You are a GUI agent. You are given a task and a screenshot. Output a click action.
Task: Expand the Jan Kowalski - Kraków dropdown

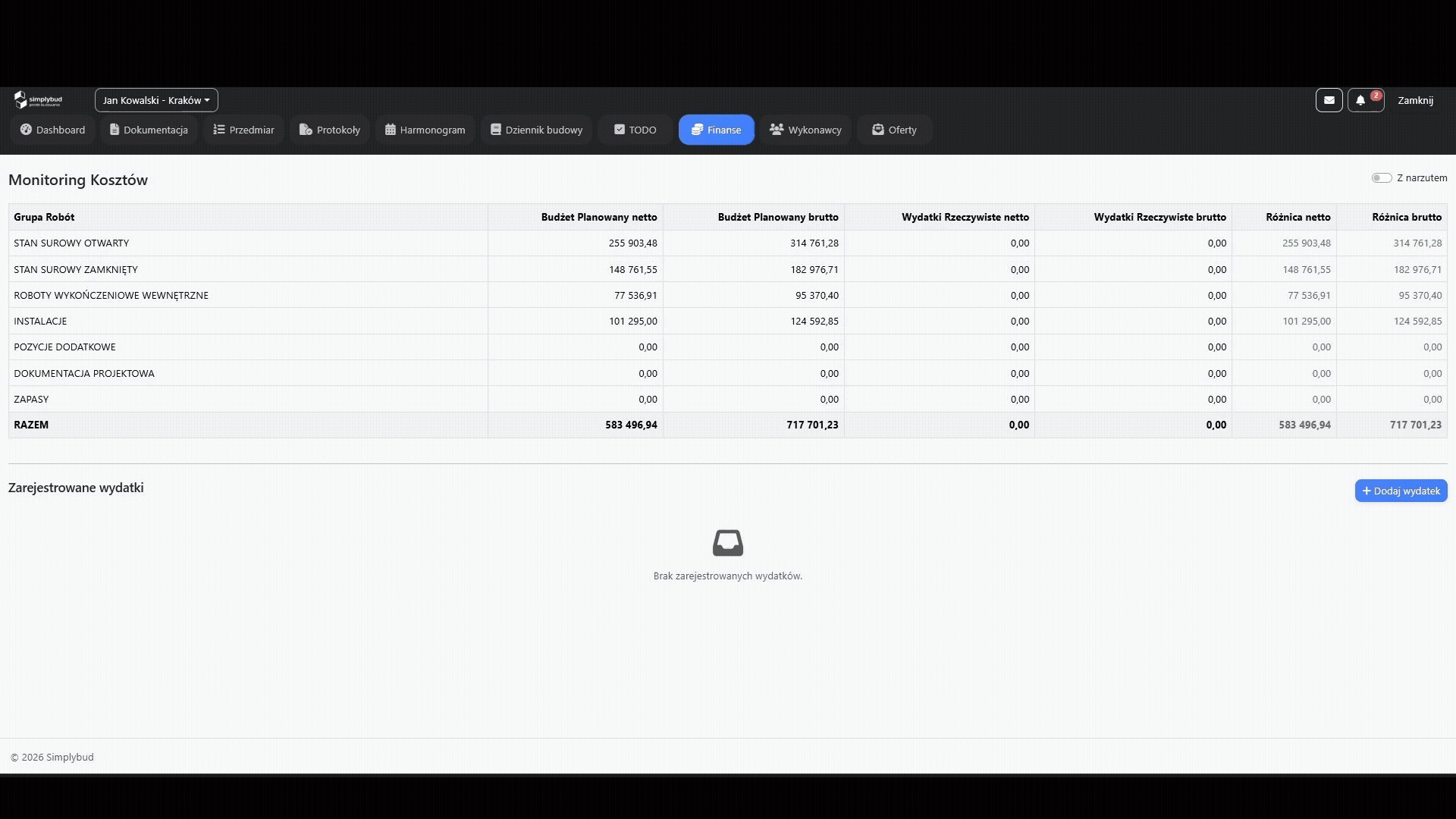(x=156, y=100)
